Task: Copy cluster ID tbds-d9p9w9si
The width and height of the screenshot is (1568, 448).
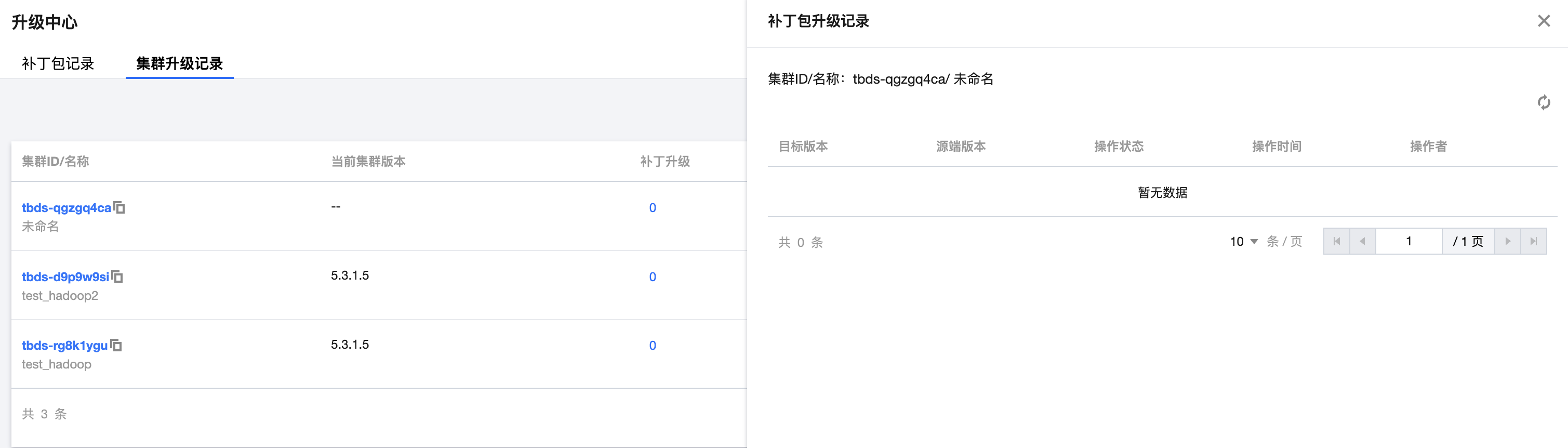Action: pos(117,277)
